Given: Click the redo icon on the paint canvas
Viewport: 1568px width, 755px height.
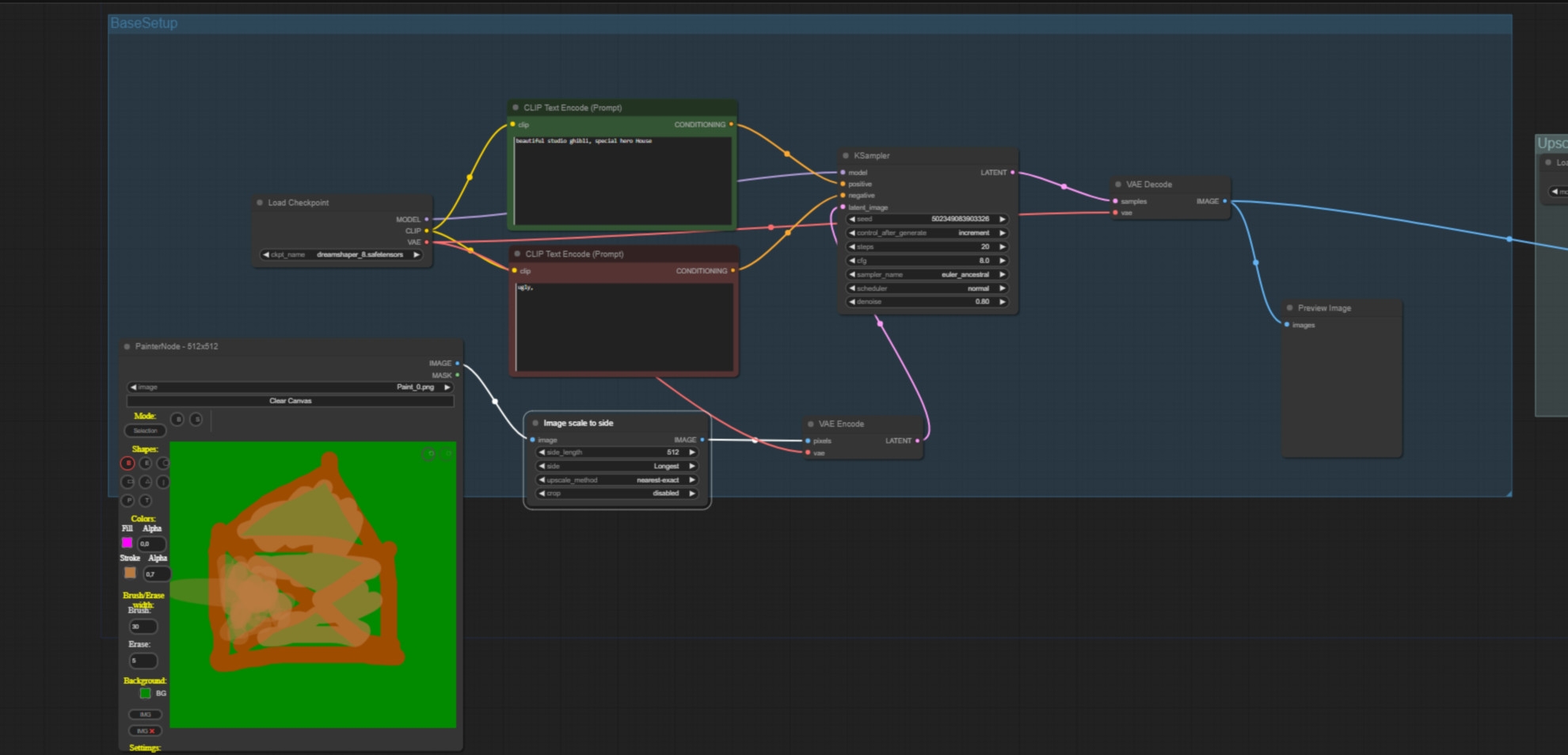Looking at the screenshot, I should coord(447,453).
